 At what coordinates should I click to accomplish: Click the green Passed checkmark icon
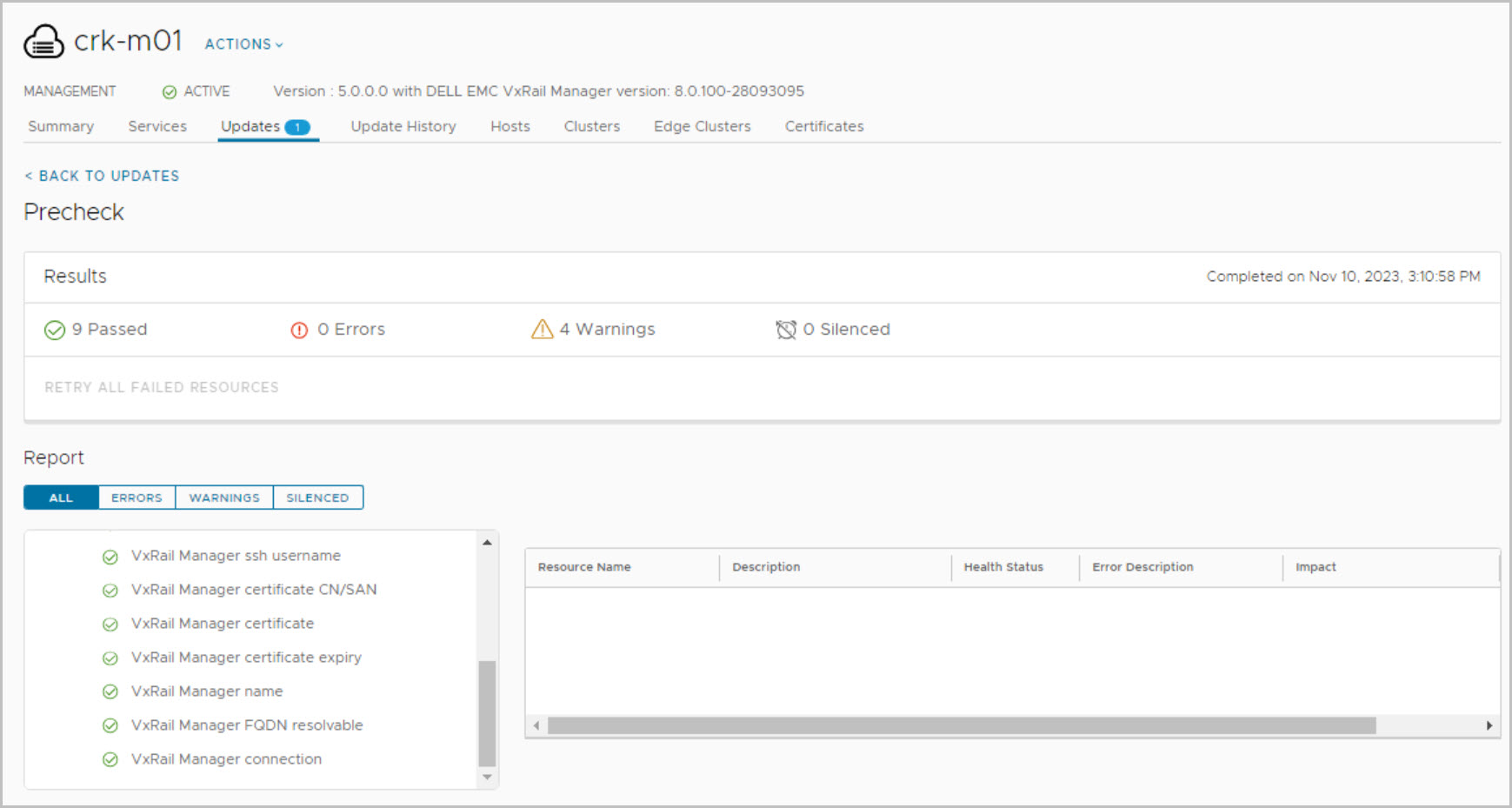[55, 331]
